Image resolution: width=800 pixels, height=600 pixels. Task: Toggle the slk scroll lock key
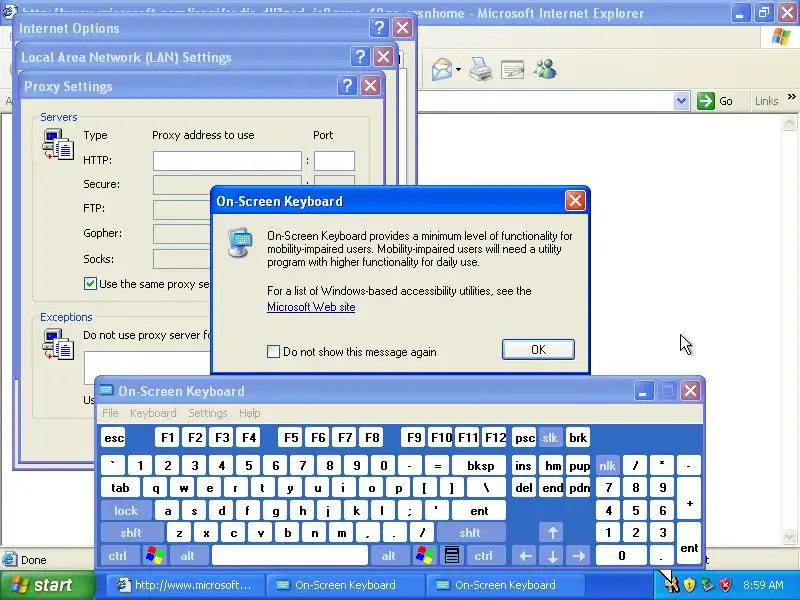click(x=550, y=437)
